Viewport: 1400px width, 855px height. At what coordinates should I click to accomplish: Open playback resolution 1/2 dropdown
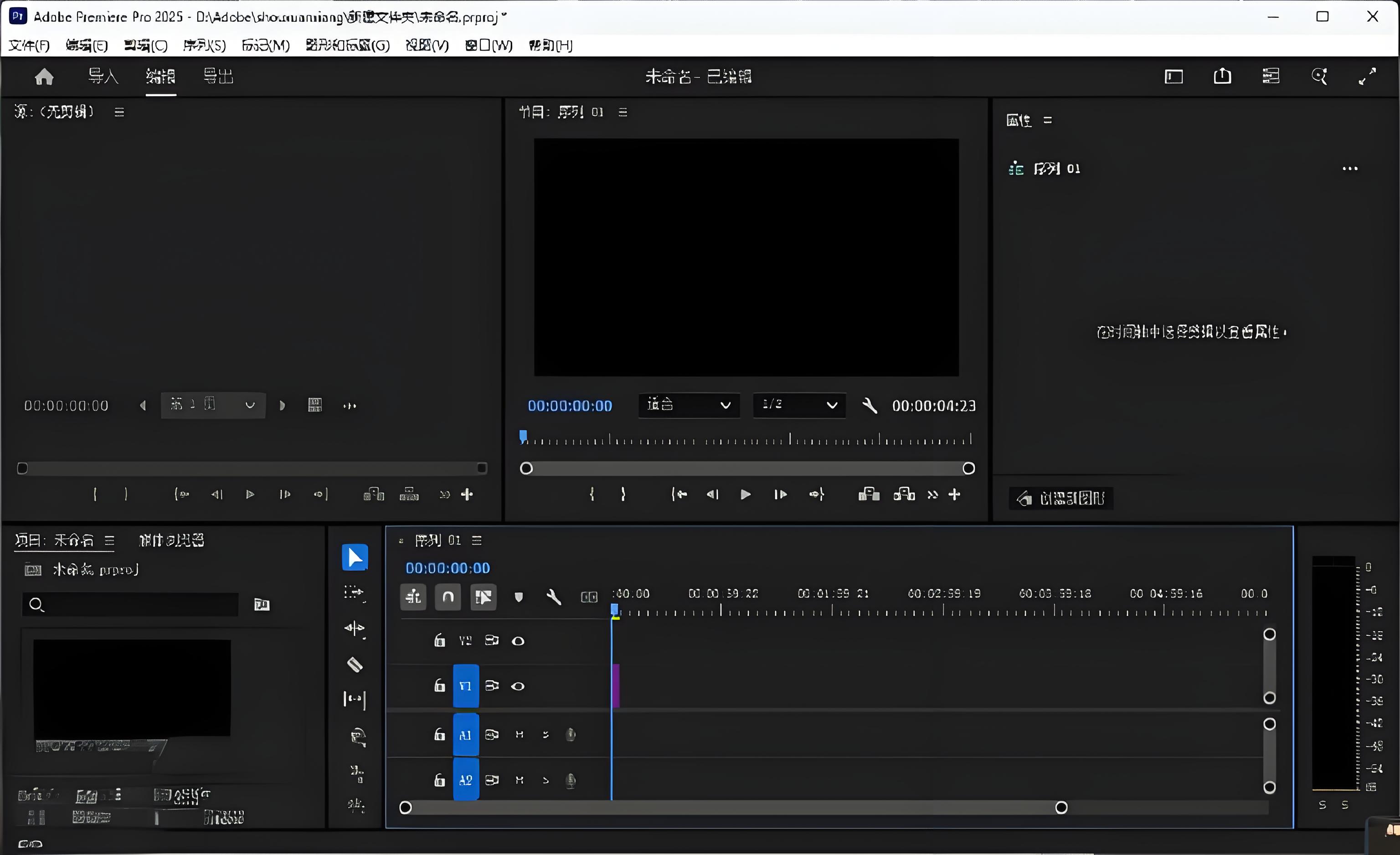pyautogui.click(x=799, y=405)
